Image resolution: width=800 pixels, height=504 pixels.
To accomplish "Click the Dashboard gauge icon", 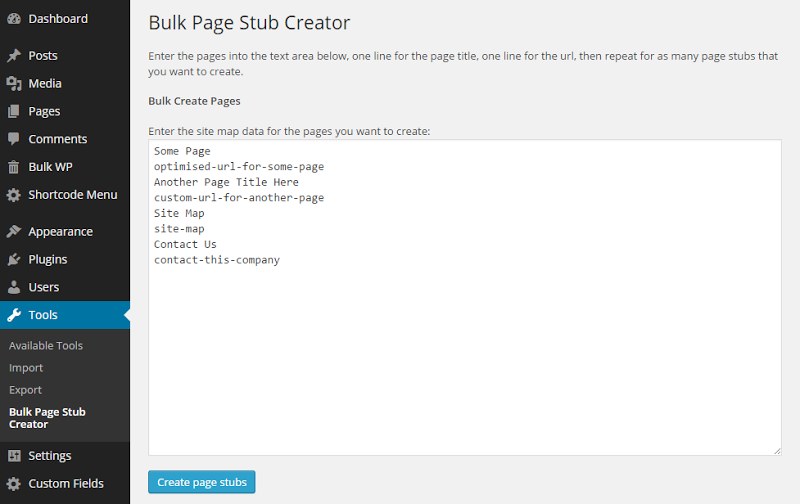I will point(14,19).
